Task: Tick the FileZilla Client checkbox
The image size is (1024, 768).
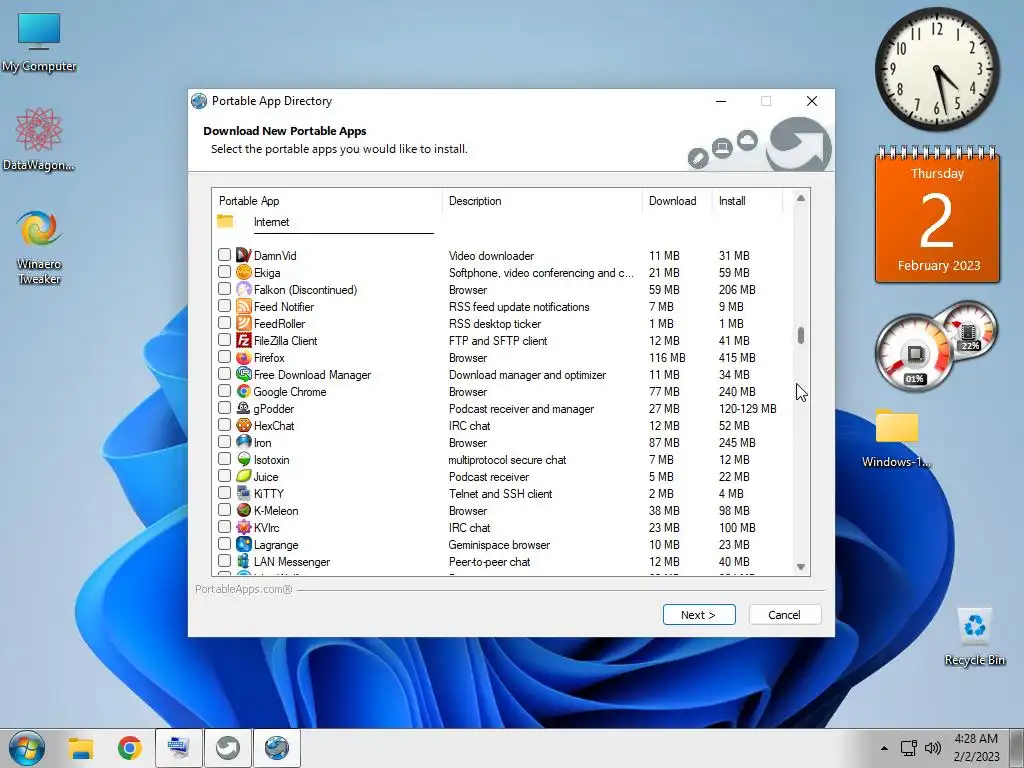Action: tap(224, 340)
